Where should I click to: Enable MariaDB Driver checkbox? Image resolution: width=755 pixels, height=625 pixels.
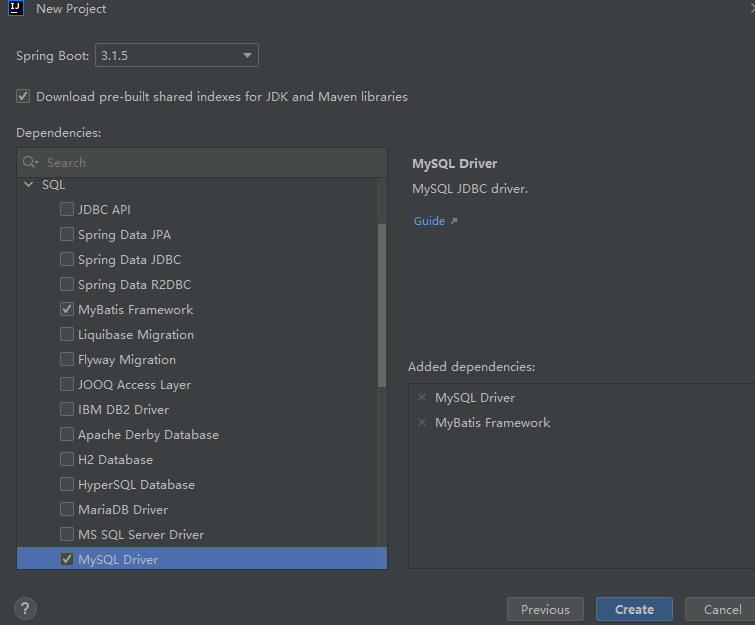coord(66,509)
